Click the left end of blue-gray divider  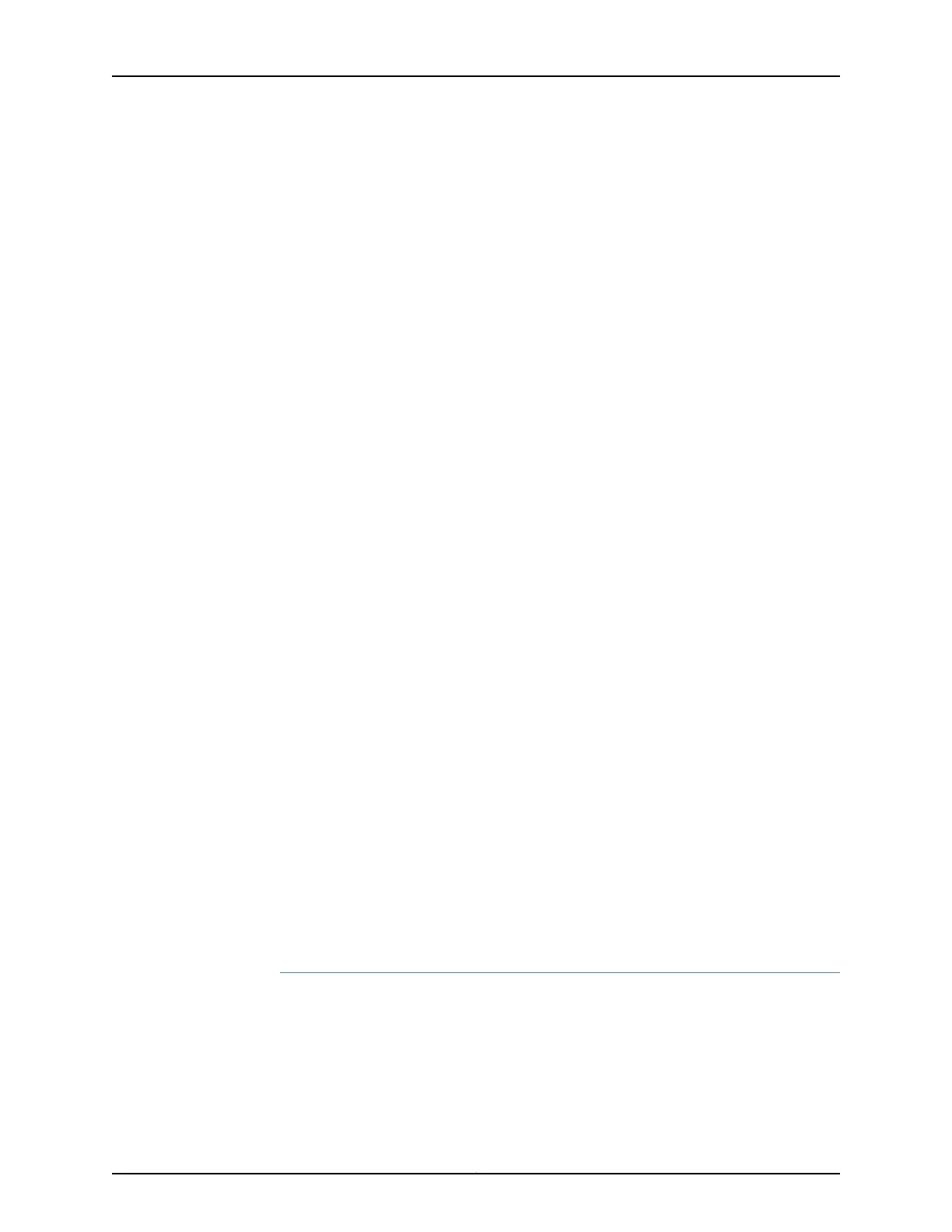[282, 972]
